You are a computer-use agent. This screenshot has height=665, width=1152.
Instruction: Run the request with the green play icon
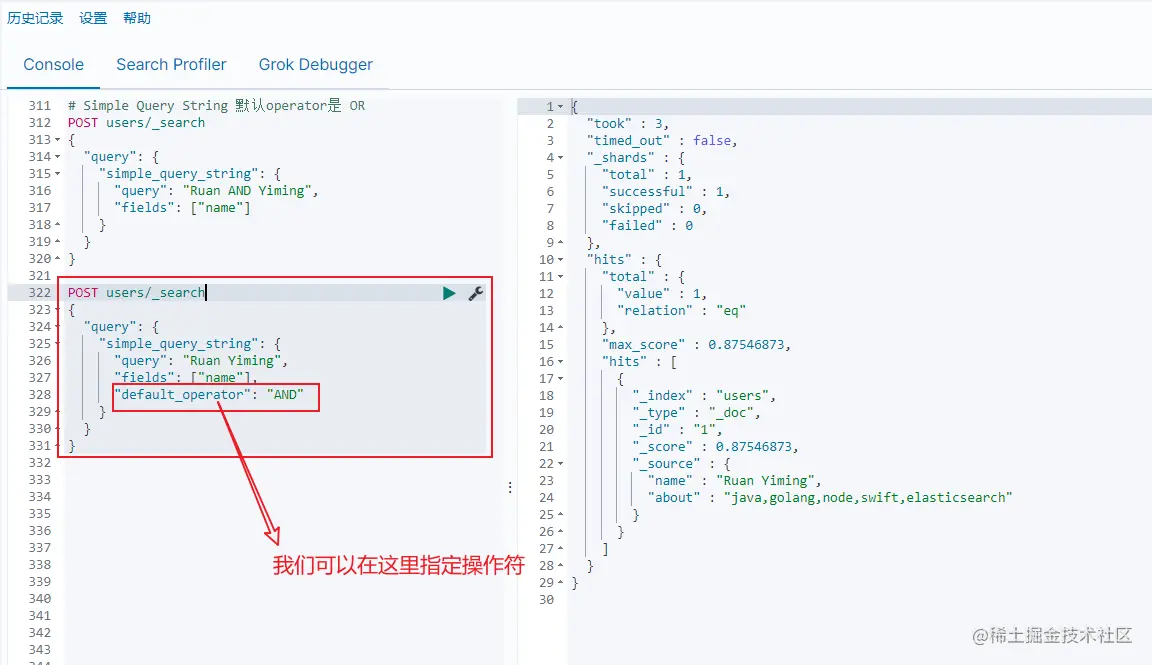coord(449,293)
